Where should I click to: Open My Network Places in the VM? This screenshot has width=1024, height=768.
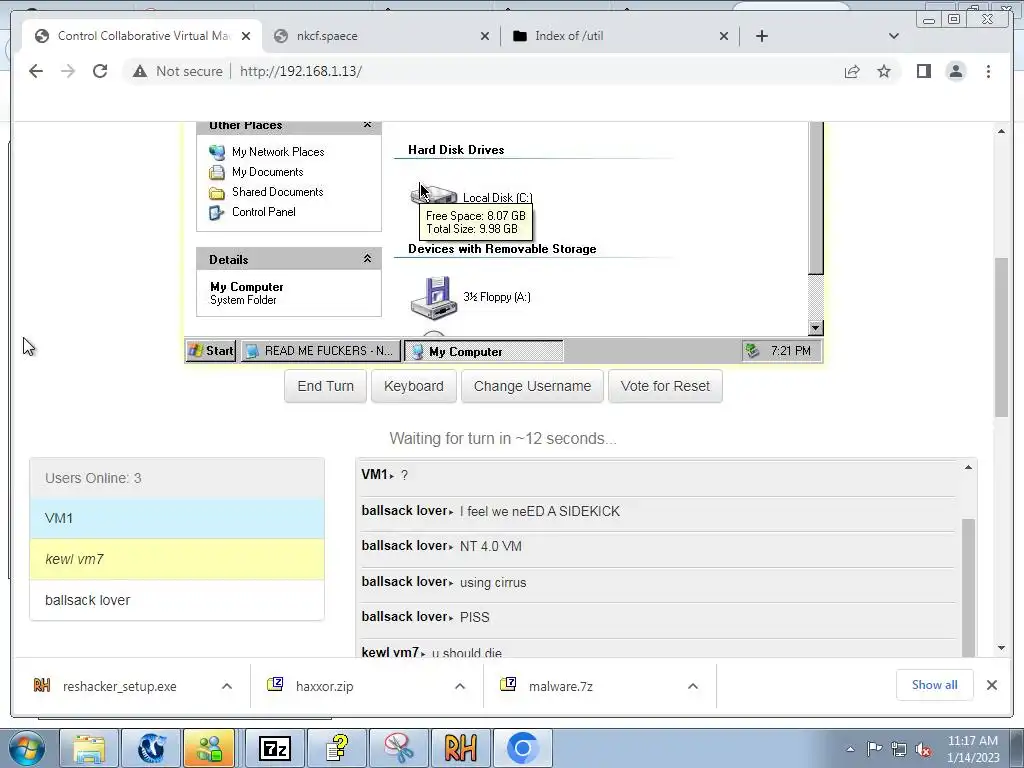tap(266, 152)
